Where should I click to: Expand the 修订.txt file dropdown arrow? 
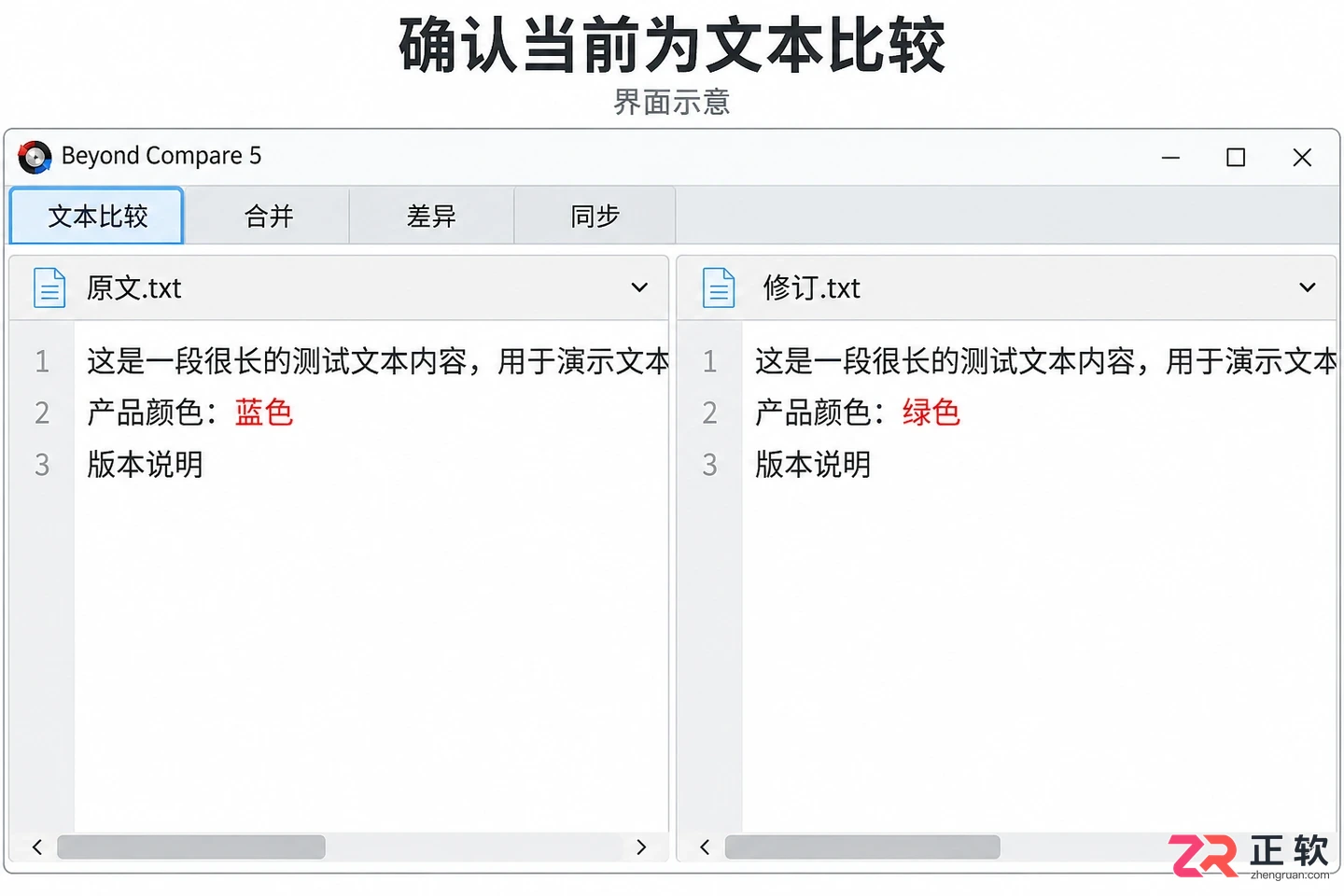pyautogui.click(x=1308, y=287)
